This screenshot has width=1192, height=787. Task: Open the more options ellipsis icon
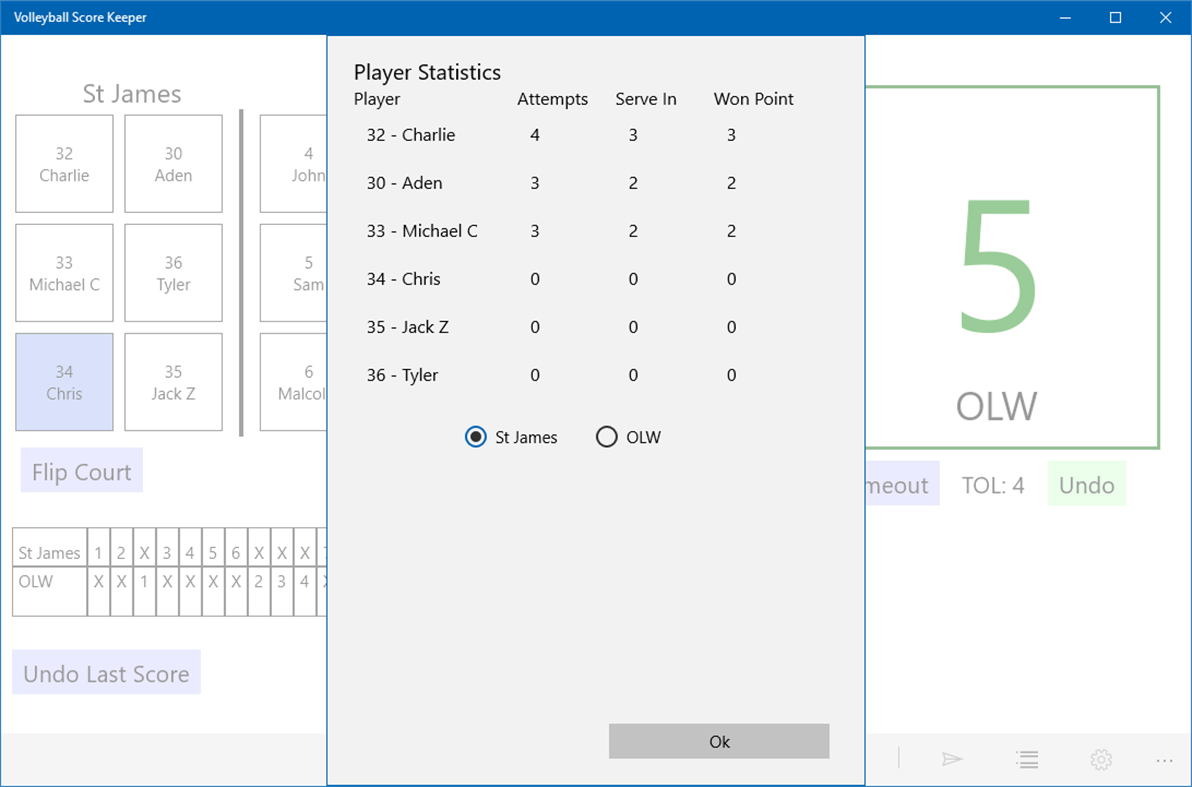click(1163, 759)
